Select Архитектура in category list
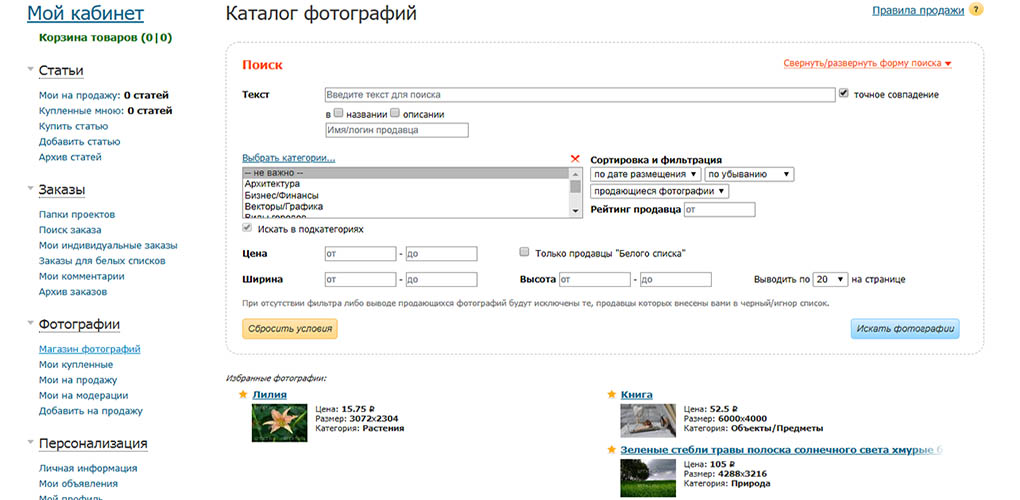Screen dimensions: 1020x500 point(273,184)
